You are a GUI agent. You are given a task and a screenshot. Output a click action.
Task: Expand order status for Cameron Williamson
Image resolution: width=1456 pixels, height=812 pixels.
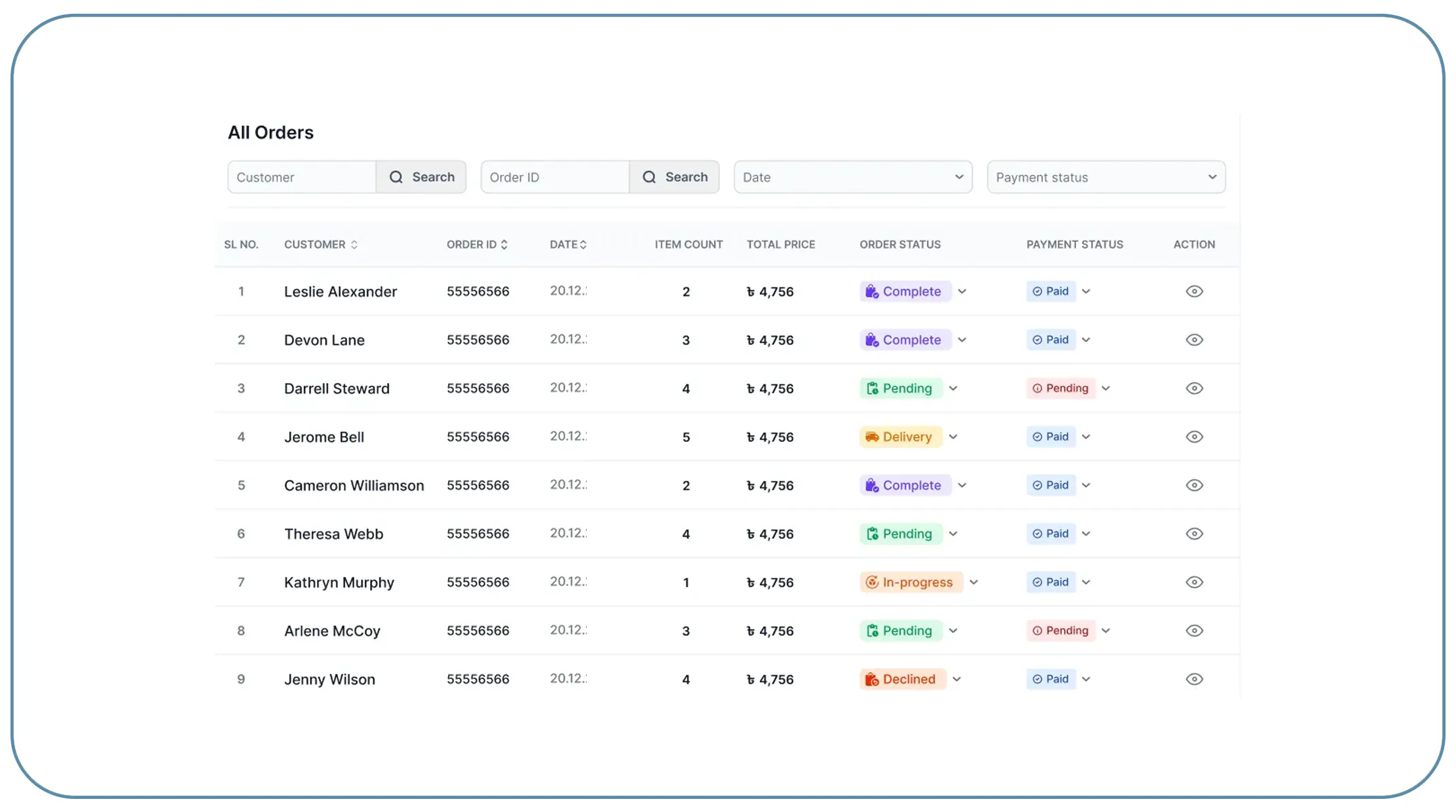coord(962,485)
